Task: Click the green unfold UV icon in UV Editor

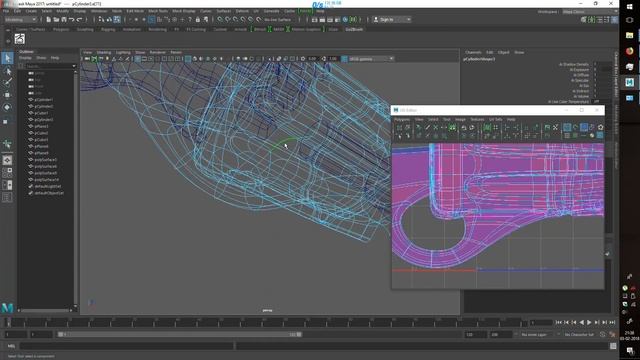Action: click(x=452, y=127)
